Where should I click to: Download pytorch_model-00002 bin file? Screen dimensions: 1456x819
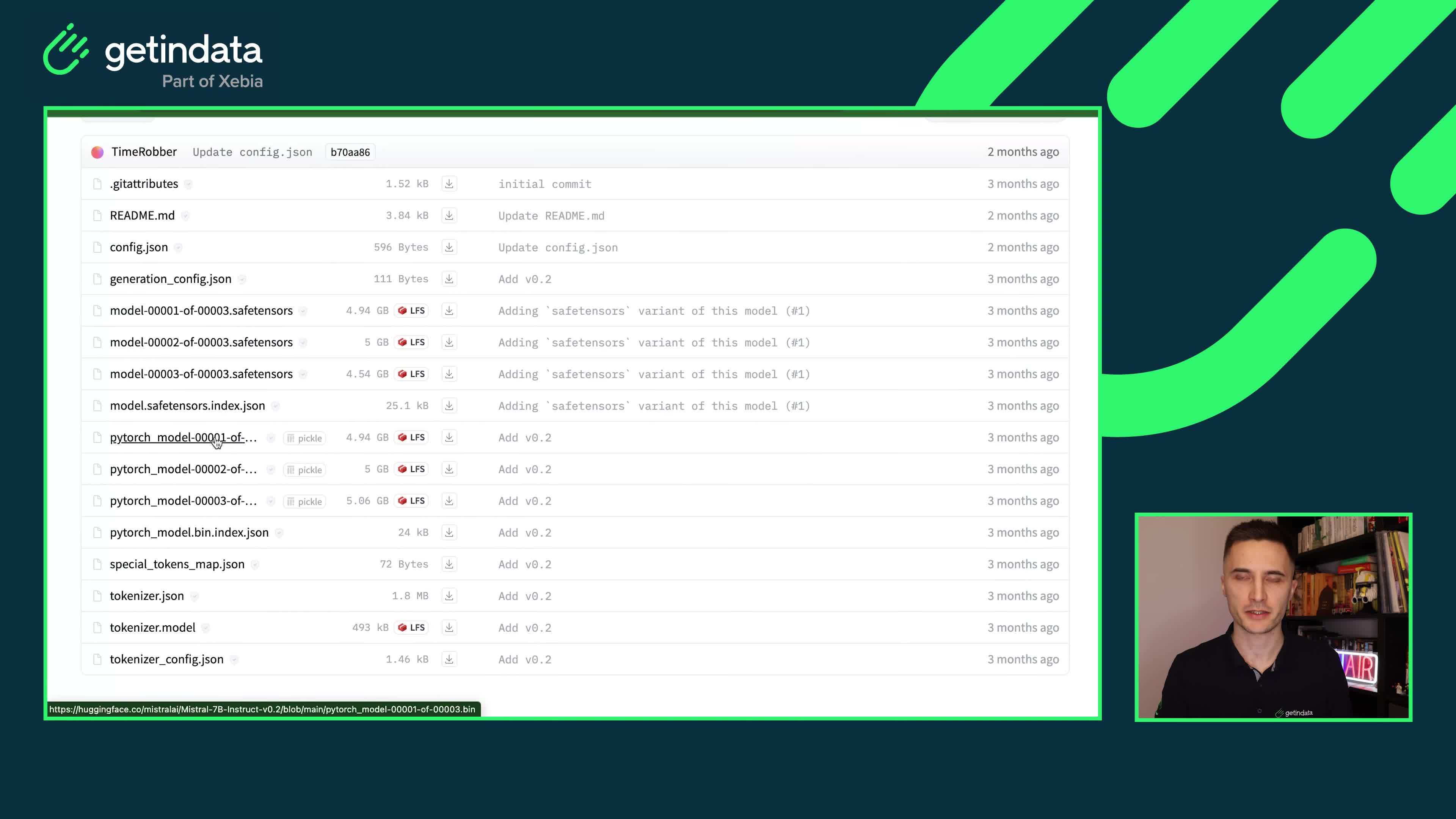point(449,469)
